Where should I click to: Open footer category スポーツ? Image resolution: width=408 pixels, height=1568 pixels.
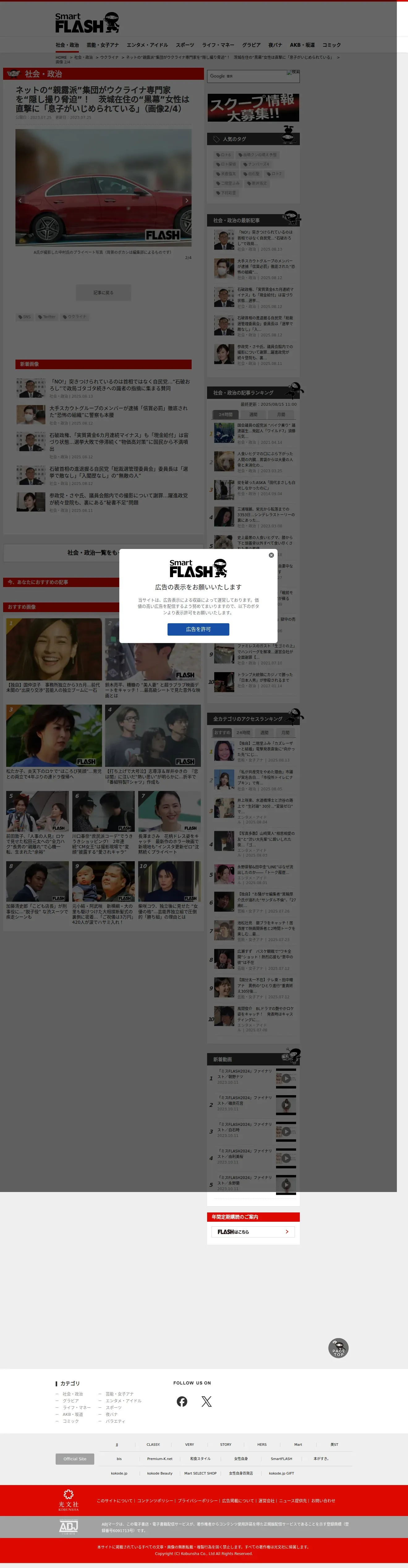(114, 1408)
